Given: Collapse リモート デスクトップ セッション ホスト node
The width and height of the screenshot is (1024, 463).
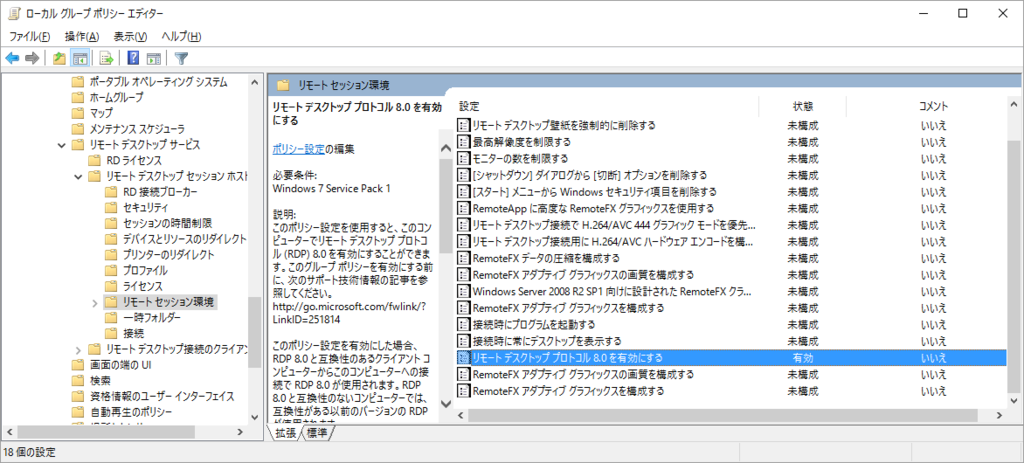Looking at the screenshot, I should click(78, 176).
